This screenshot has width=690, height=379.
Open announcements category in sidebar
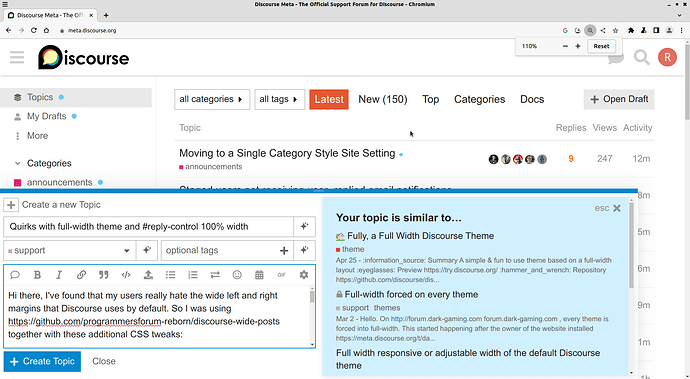coord(59,182)
